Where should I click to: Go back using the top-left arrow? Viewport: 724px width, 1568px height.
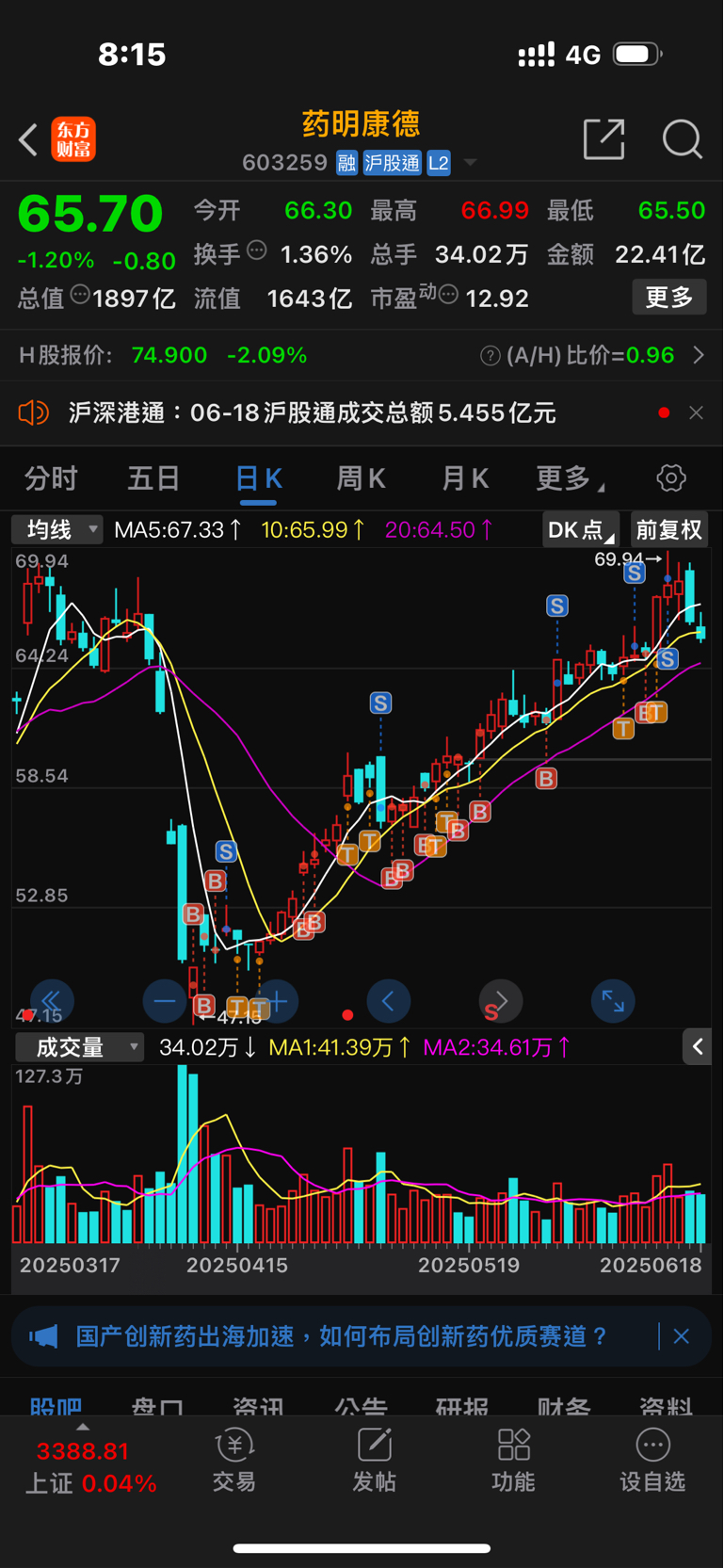(28, 140)
